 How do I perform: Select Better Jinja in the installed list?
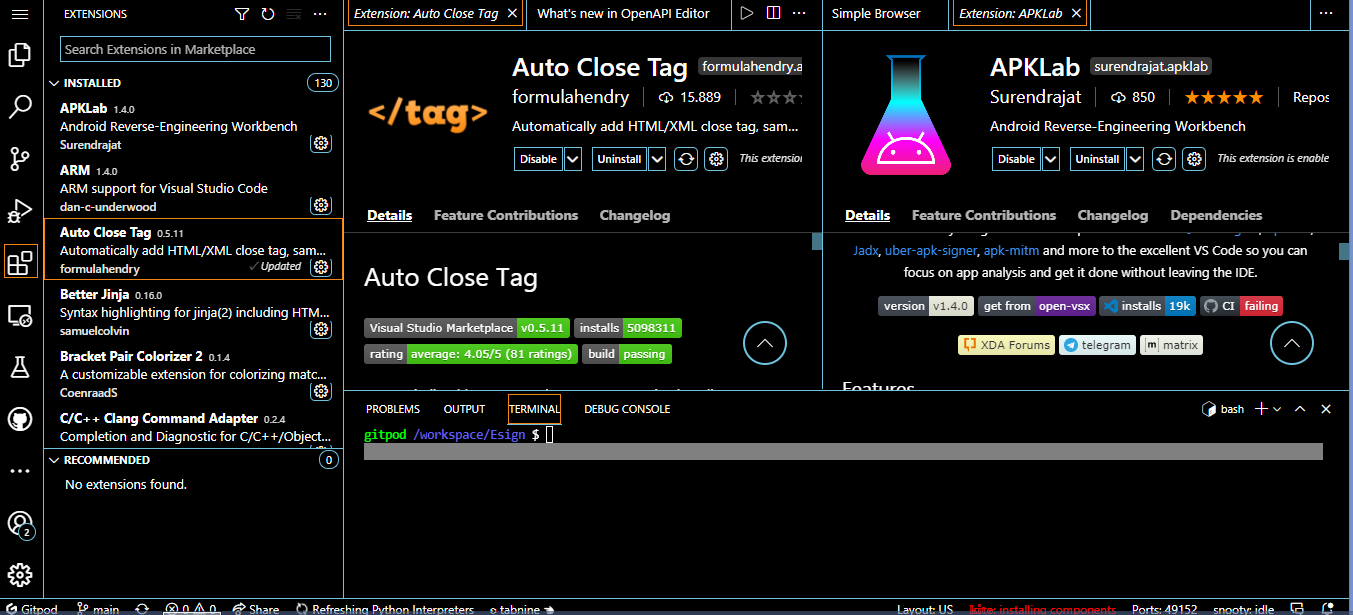[x=193, y=311]
